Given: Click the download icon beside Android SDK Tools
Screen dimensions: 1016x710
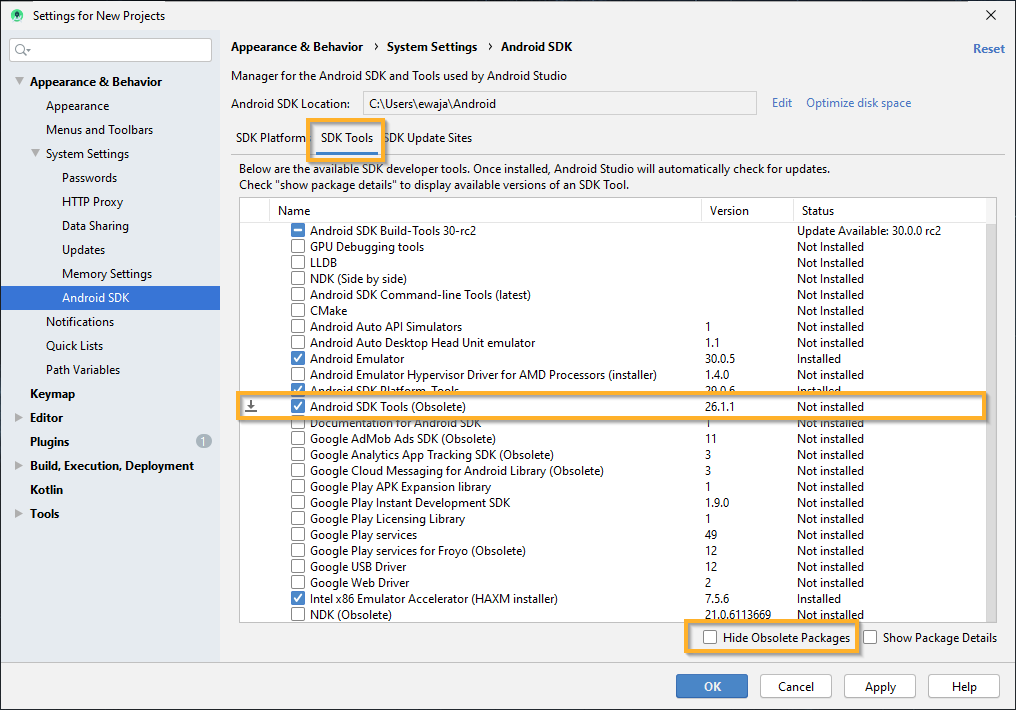Looking at the screenshot, I should click(251, 406).
